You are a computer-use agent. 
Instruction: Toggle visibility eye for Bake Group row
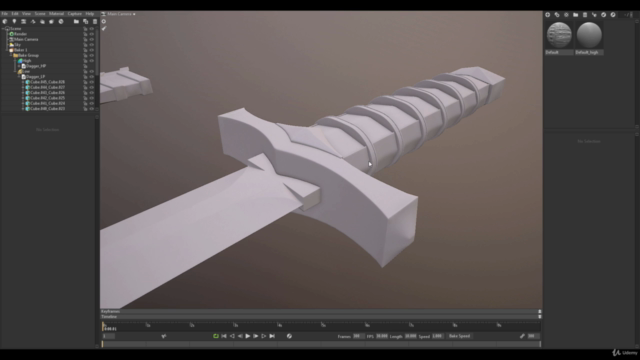[x=92, y=55]
